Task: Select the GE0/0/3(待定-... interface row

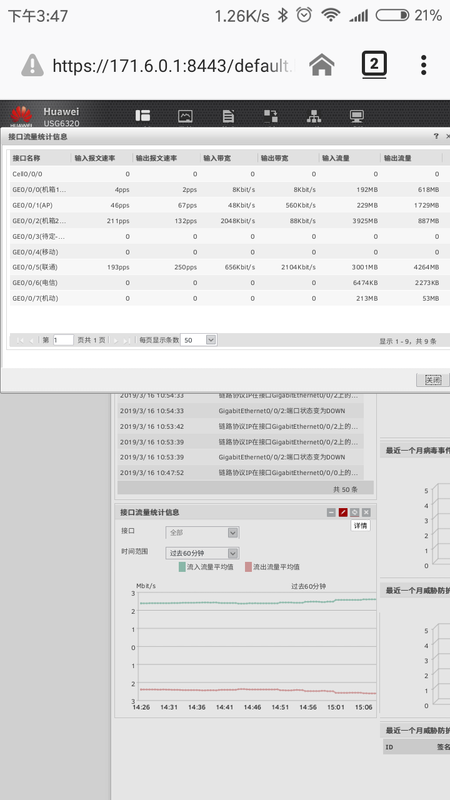Action: (x=230, y=236)
